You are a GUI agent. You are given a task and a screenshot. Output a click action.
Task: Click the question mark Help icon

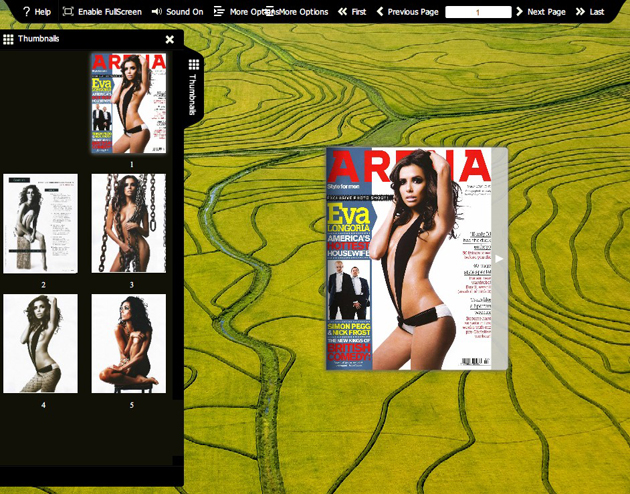tap(27, 12)
